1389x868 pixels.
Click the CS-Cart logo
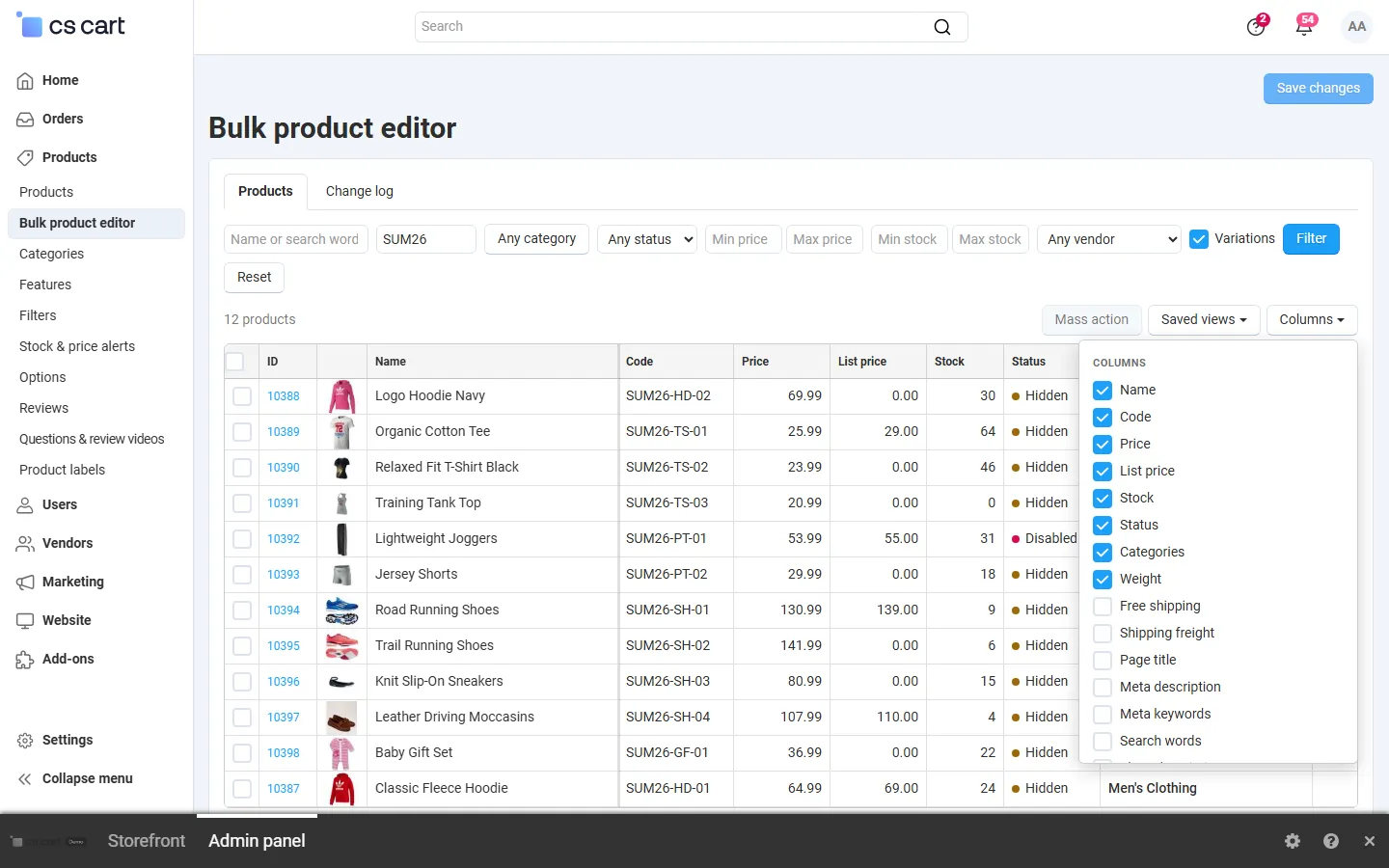[70, 26]
